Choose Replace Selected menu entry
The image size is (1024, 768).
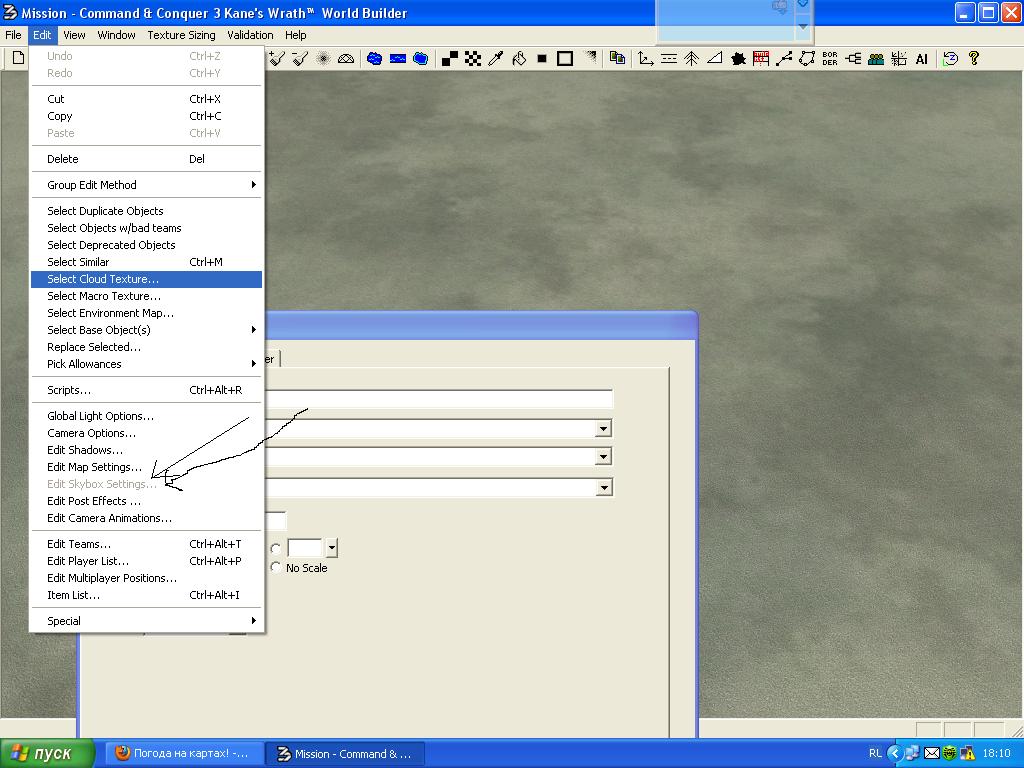(146, 347)
